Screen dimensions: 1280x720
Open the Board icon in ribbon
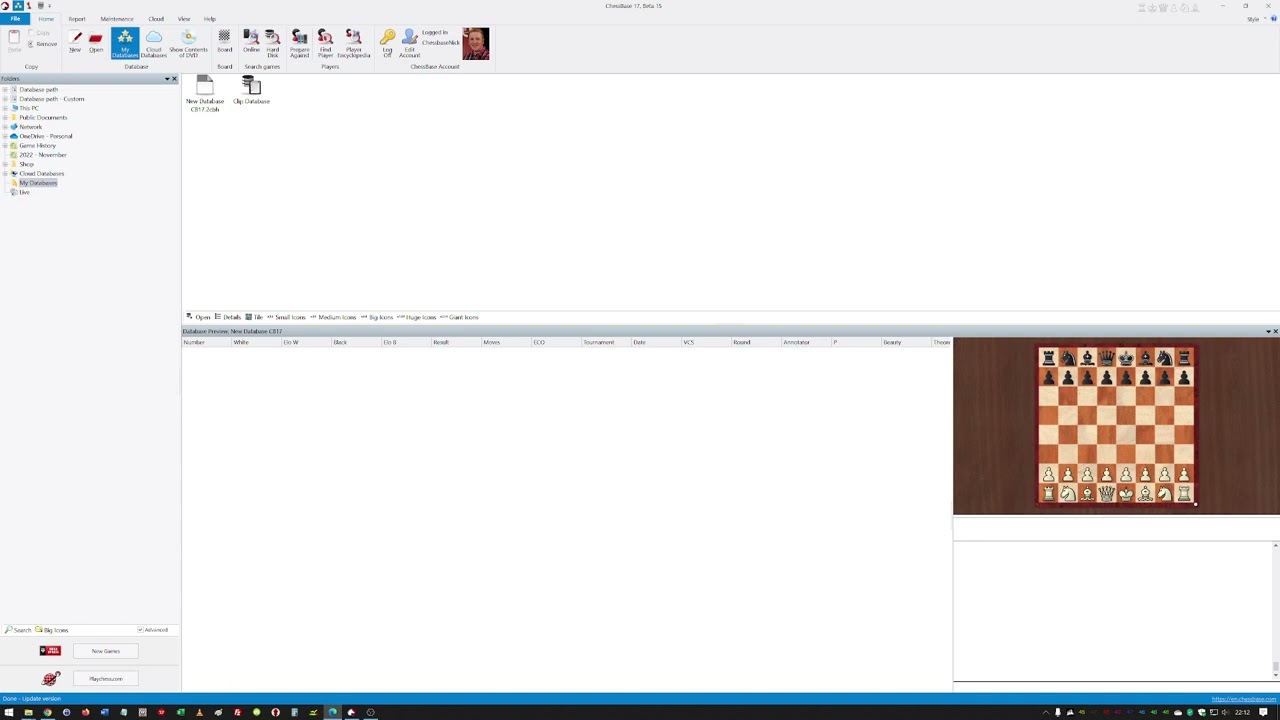point(224,41)
